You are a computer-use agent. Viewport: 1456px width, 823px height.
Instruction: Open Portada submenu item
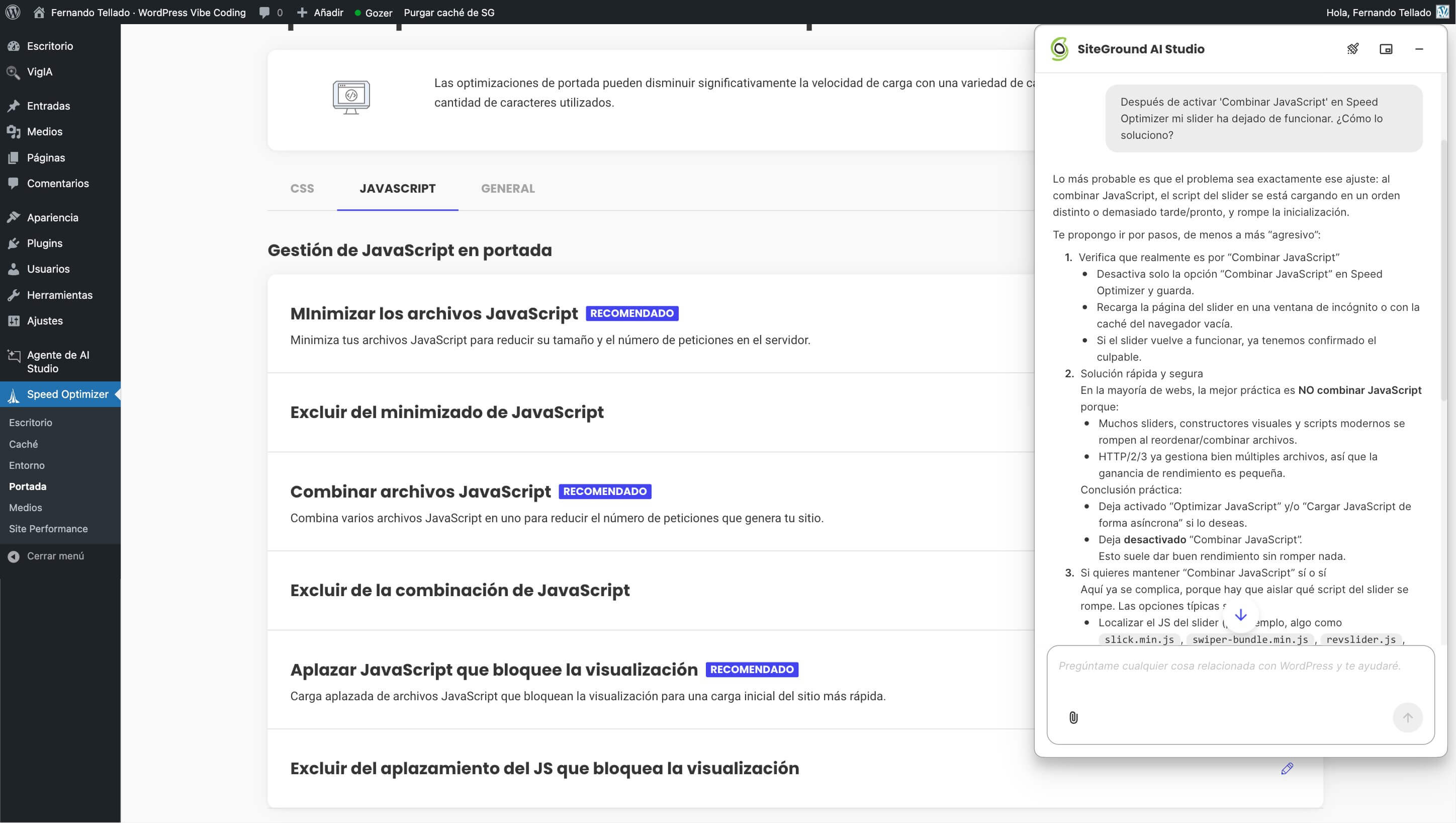(28, 486)
